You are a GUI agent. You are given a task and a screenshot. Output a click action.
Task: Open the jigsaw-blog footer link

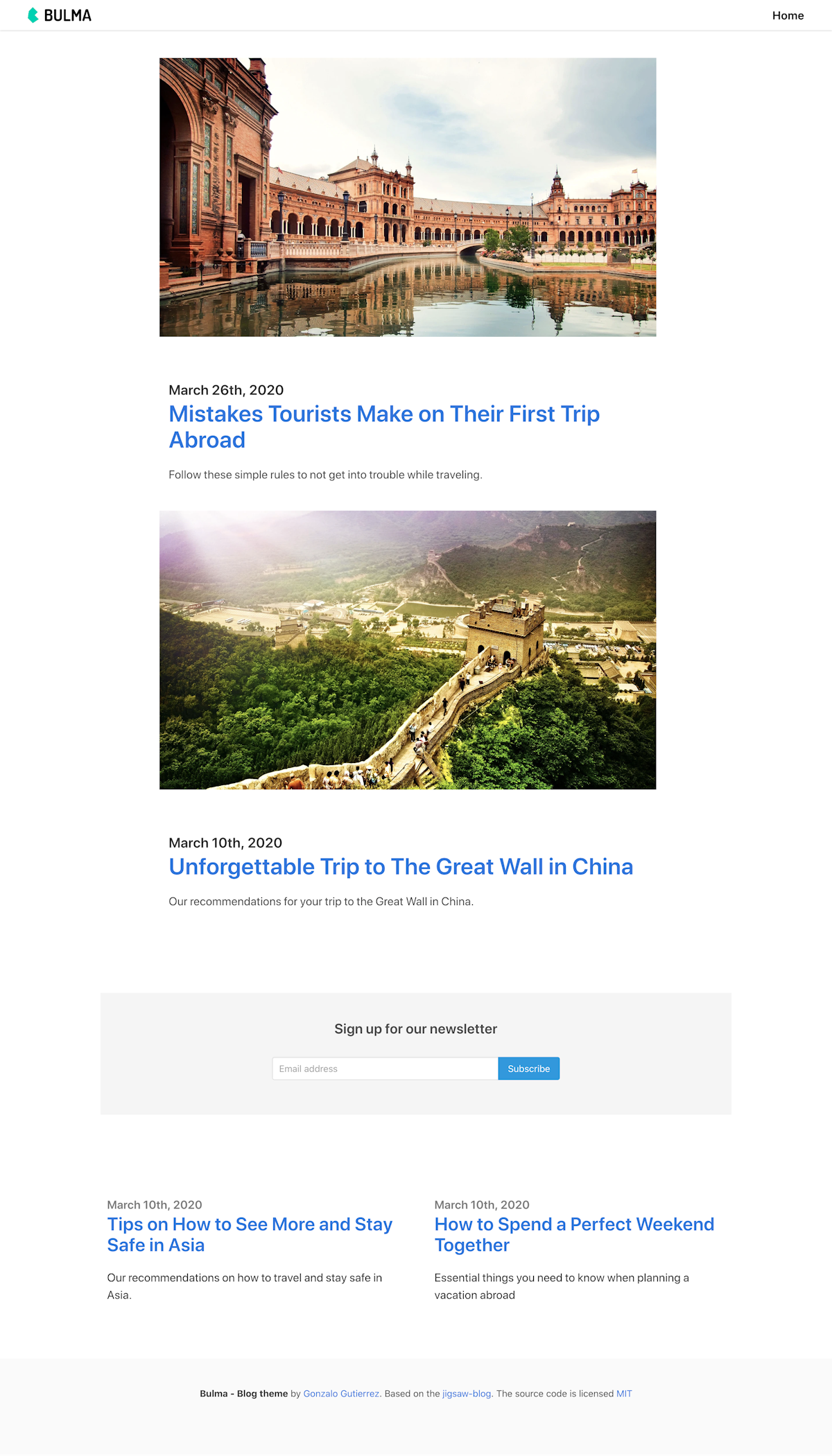click(467, 1394)
